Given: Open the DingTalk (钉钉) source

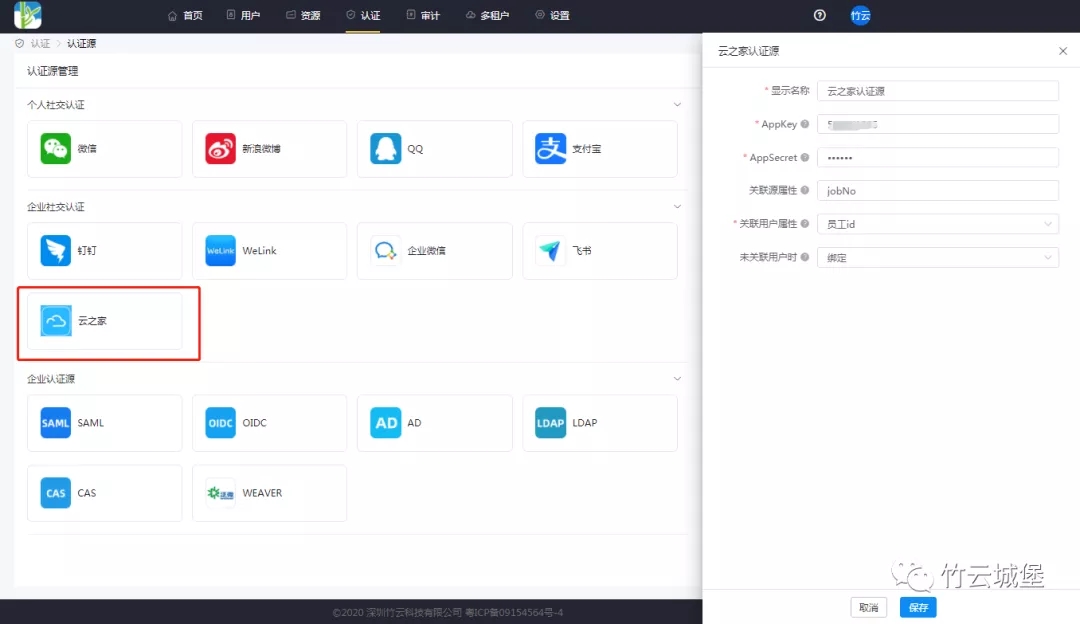Looking at the screenshot, I should click(105, 251).
